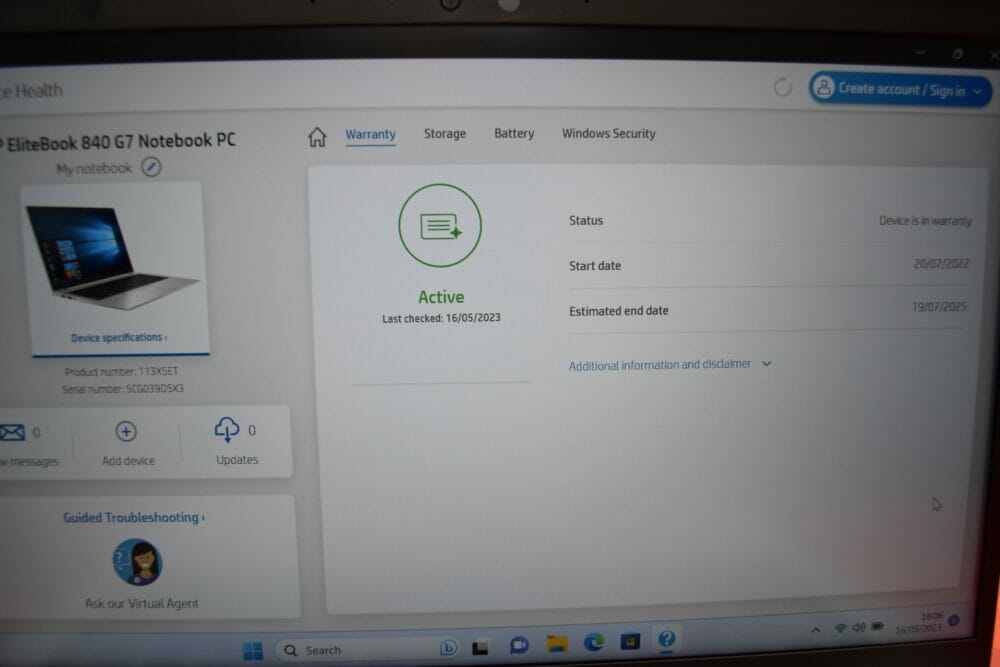Select the Start date value 20/07/2022

[x=941, y=263]
